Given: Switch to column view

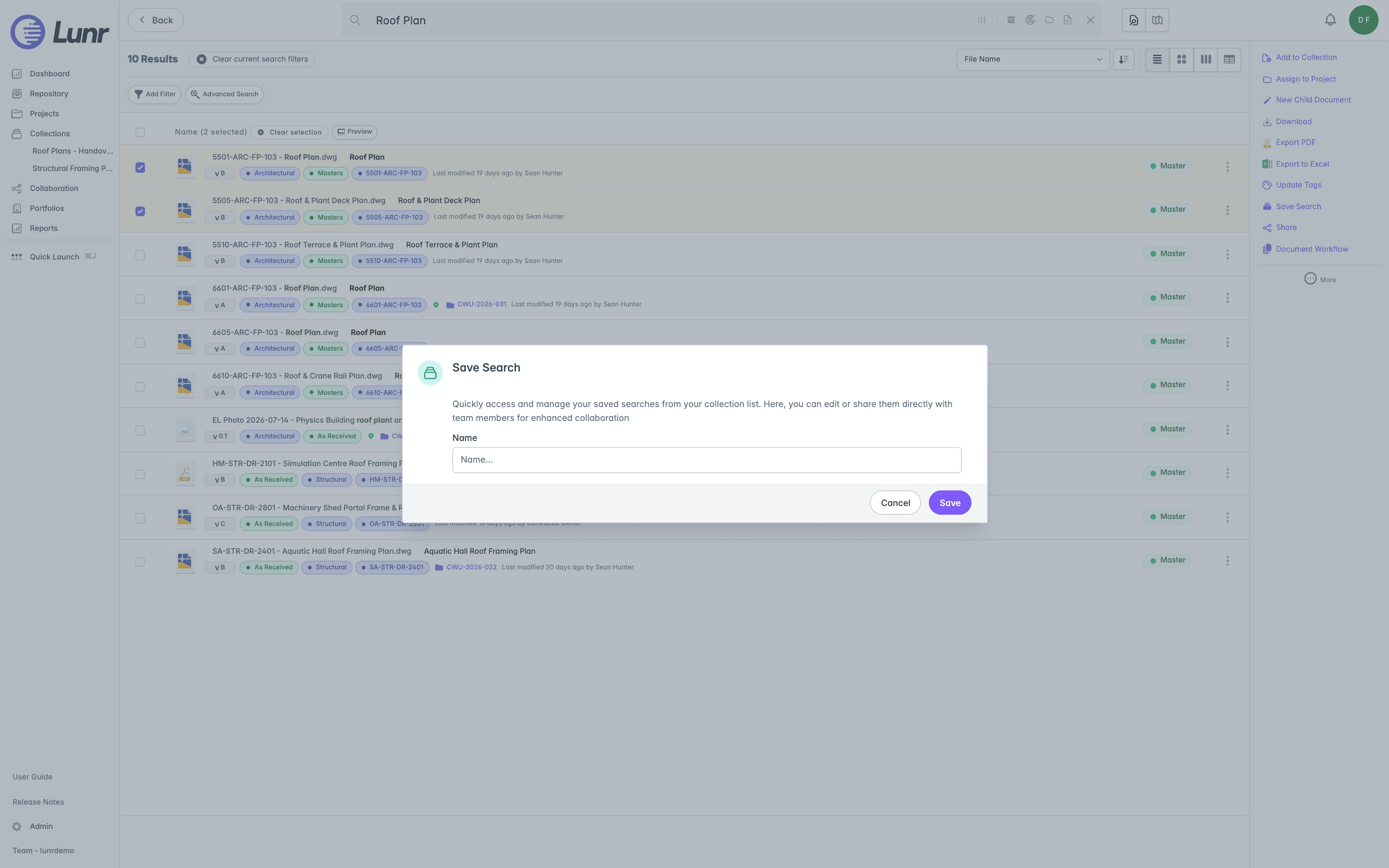Looking at the screenshot, I should click(1205, 59).
